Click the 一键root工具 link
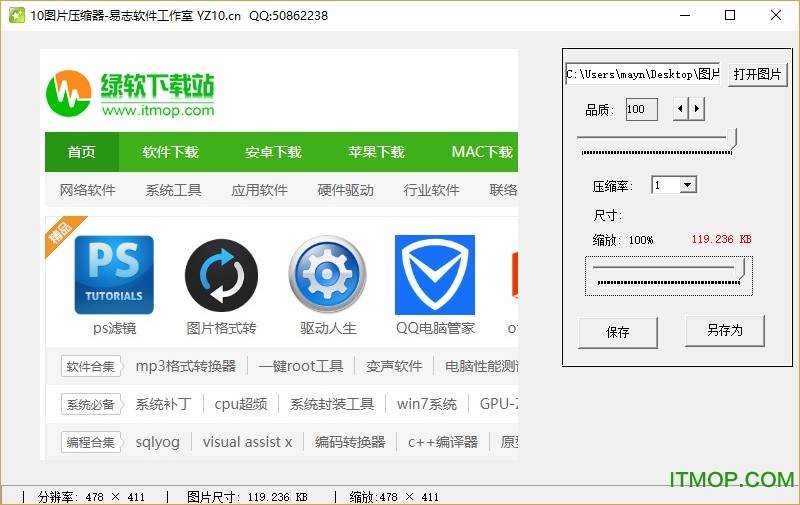The width and height of the screenshot is (800, 505). click(x=301, y=366)
